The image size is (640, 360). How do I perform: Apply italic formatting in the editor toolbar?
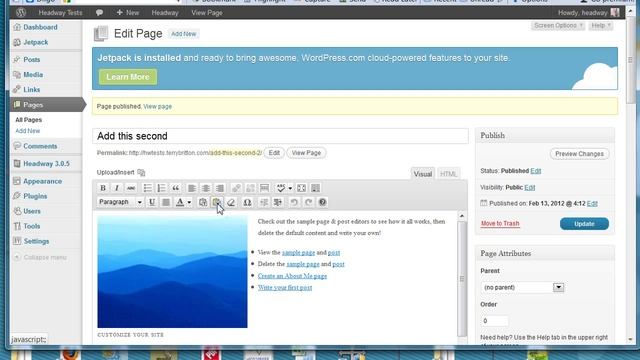tap(117, 188)
